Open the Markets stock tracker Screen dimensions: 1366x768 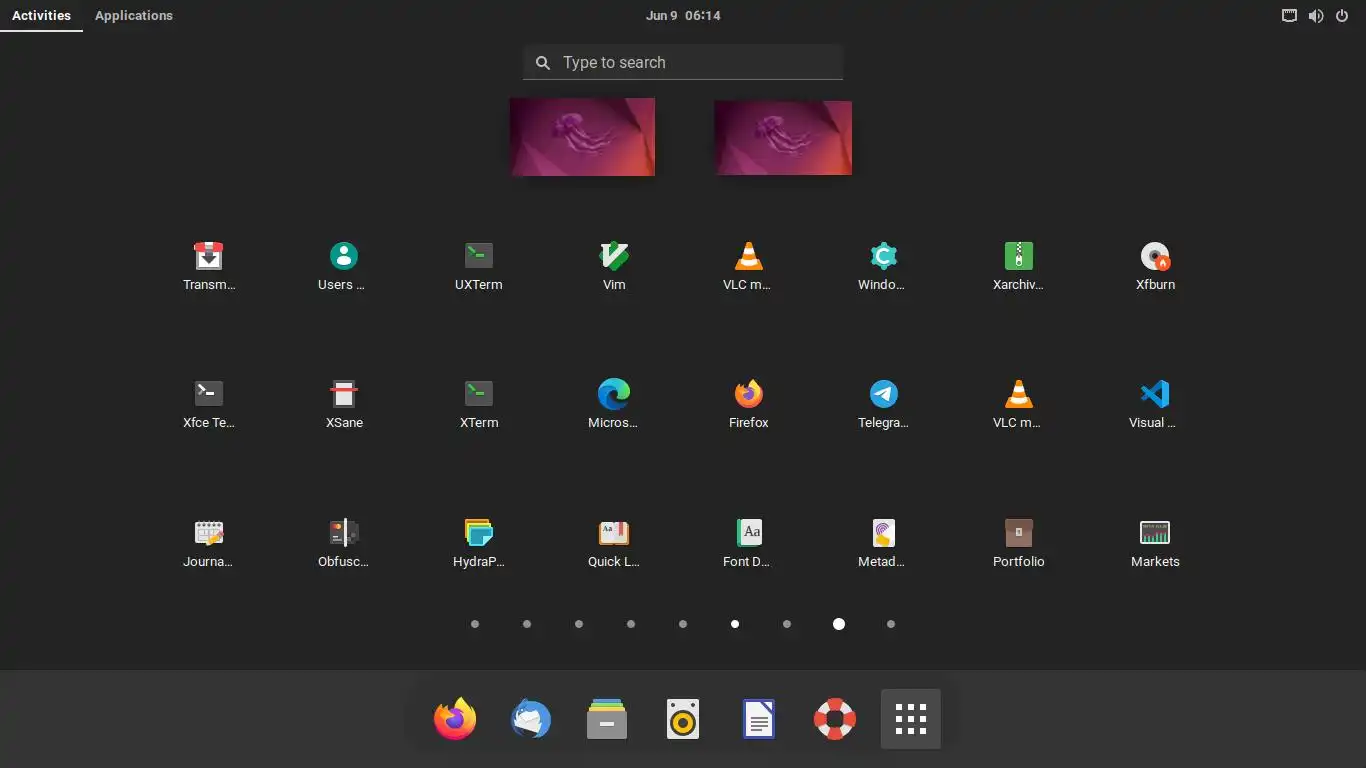click(x=1155, y=542)
